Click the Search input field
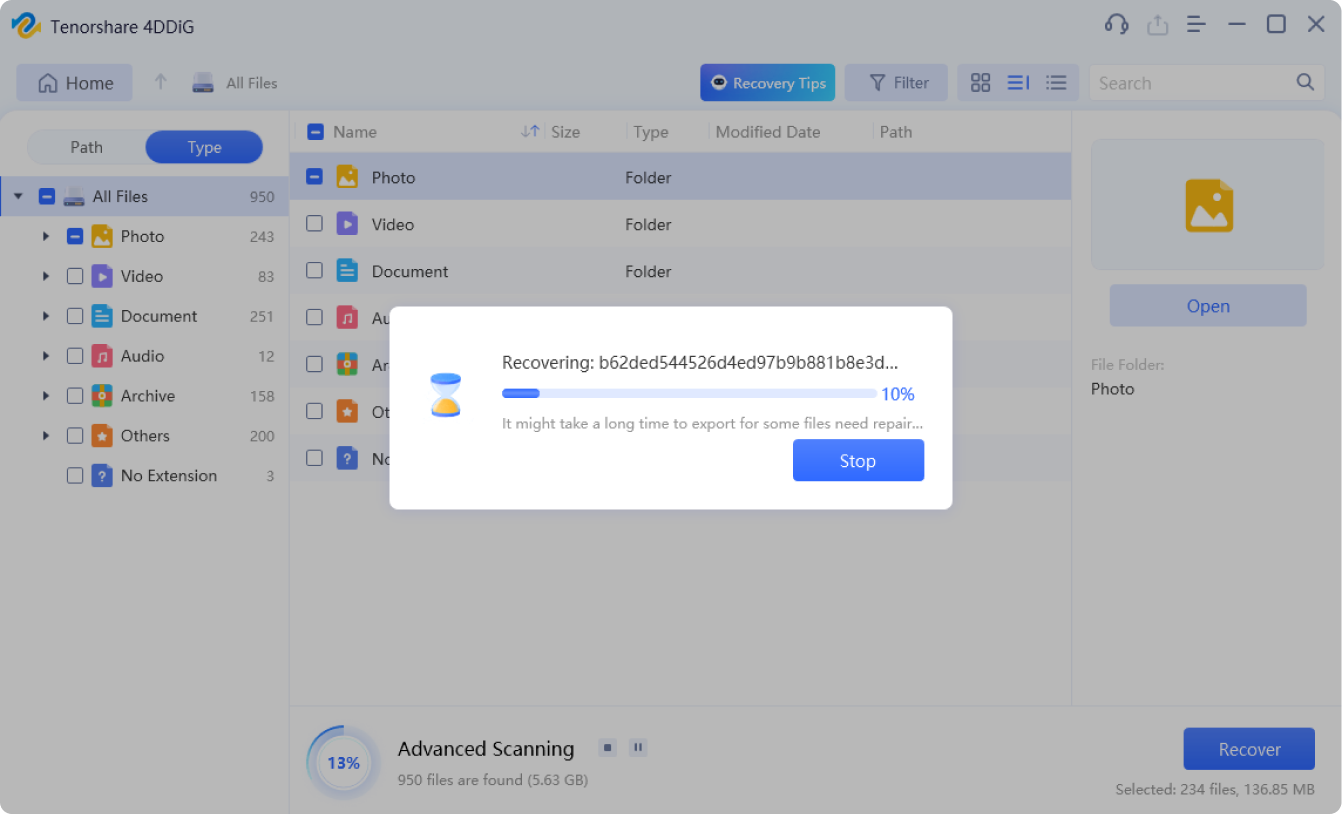 [x=1193, y=83]
